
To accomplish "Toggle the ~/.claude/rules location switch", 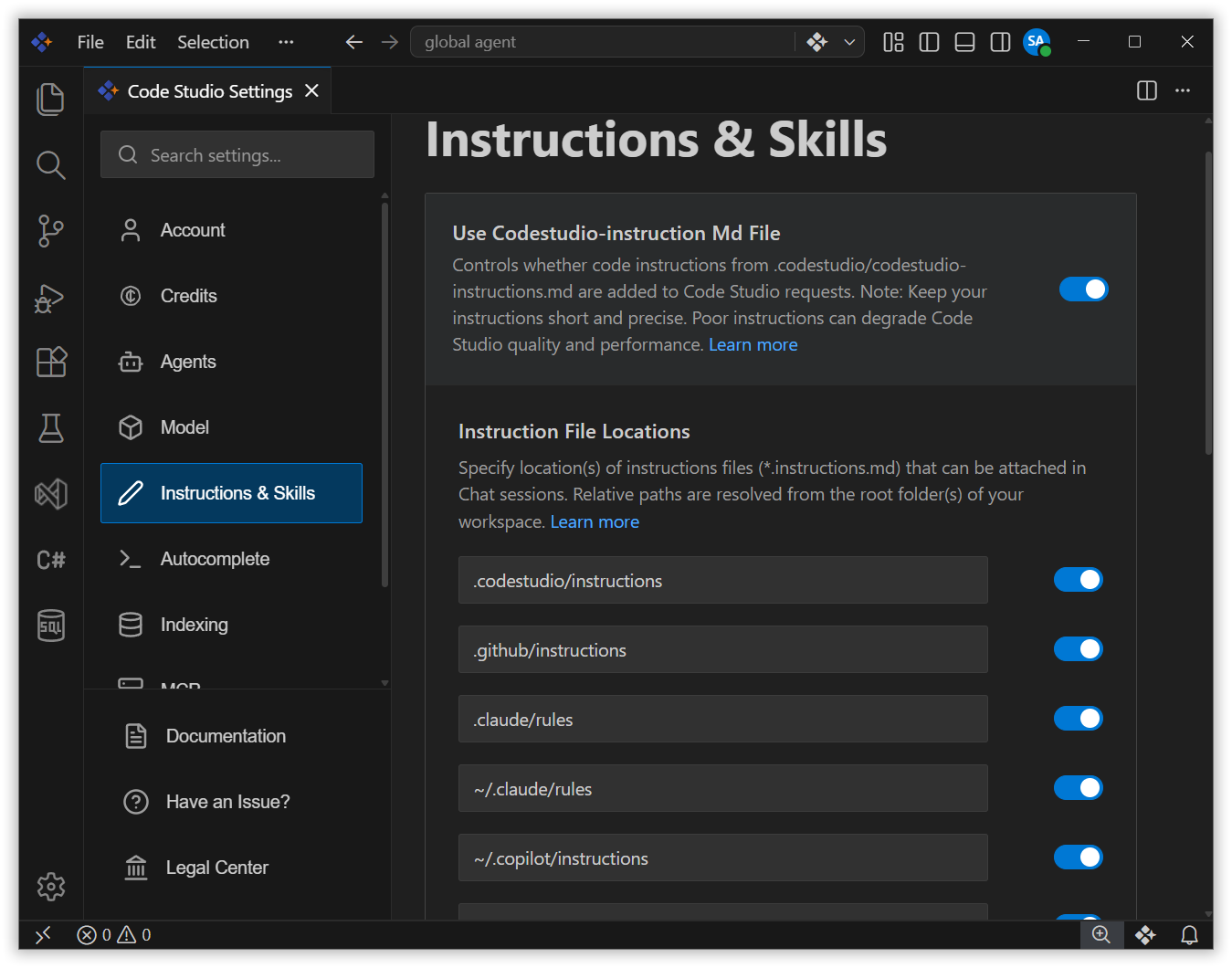I will [x=1079, y=788].
